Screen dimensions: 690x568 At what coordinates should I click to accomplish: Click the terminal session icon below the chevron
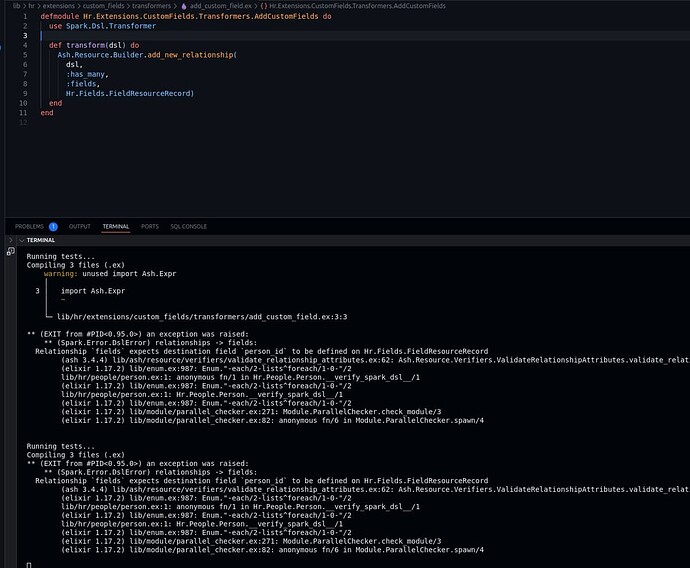tap(11, 251)
